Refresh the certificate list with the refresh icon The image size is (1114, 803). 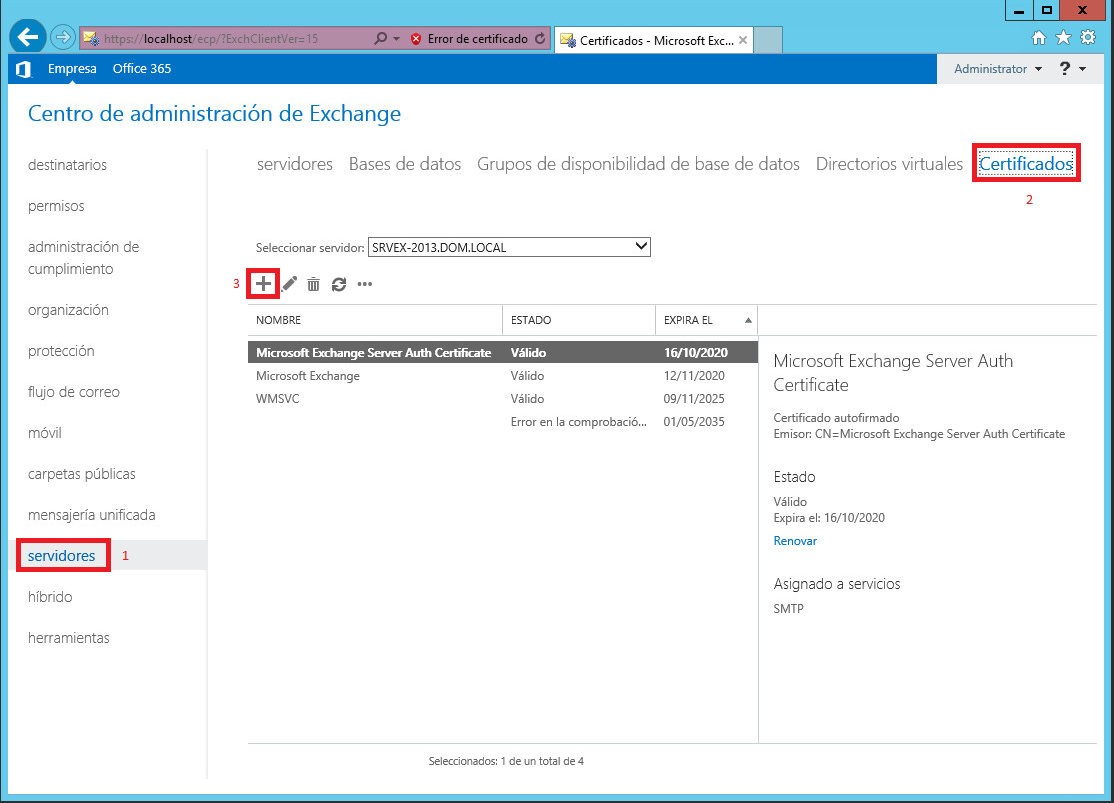click(339, 283)
